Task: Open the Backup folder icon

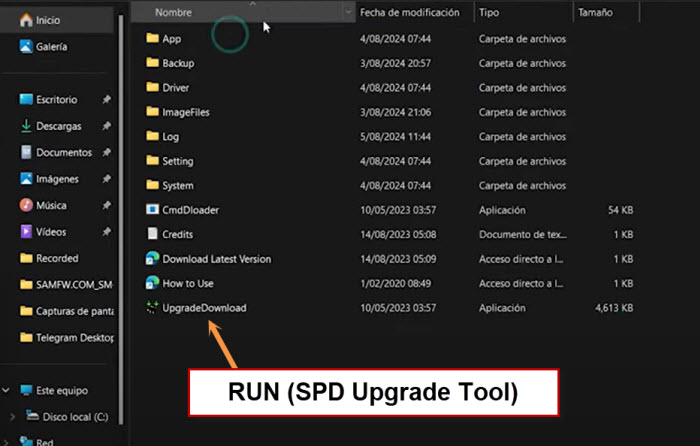Action: tap(153, 63)
